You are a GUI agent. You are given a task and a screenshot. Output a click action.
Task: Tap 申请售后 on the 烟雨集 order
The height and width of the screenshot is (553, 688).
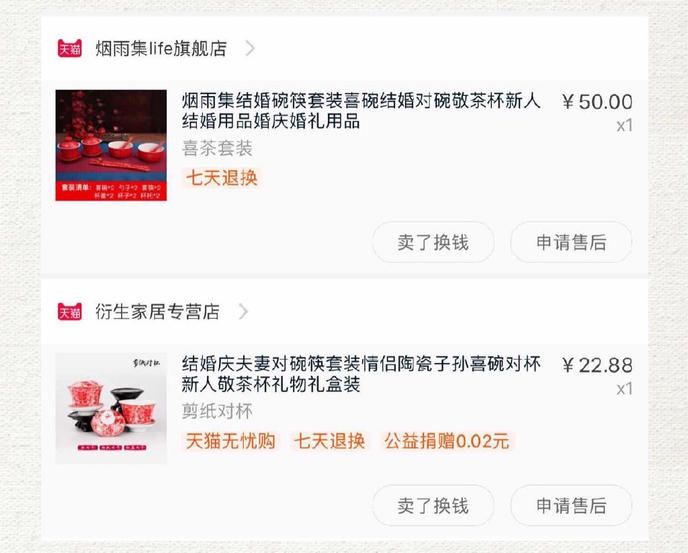(x=571, y=242)
